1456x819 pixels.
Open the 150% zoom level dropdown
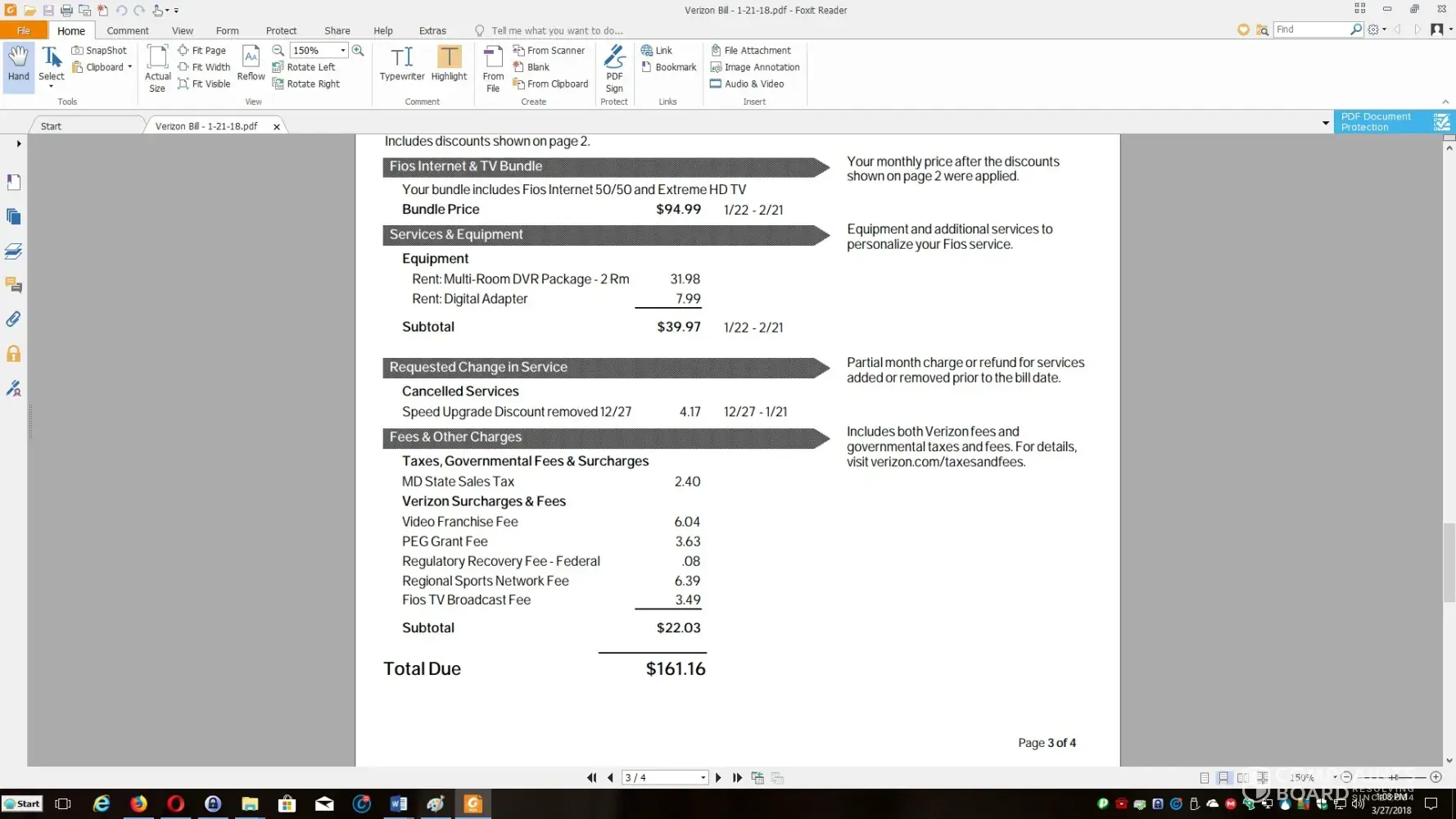click(x=343, y=50)
